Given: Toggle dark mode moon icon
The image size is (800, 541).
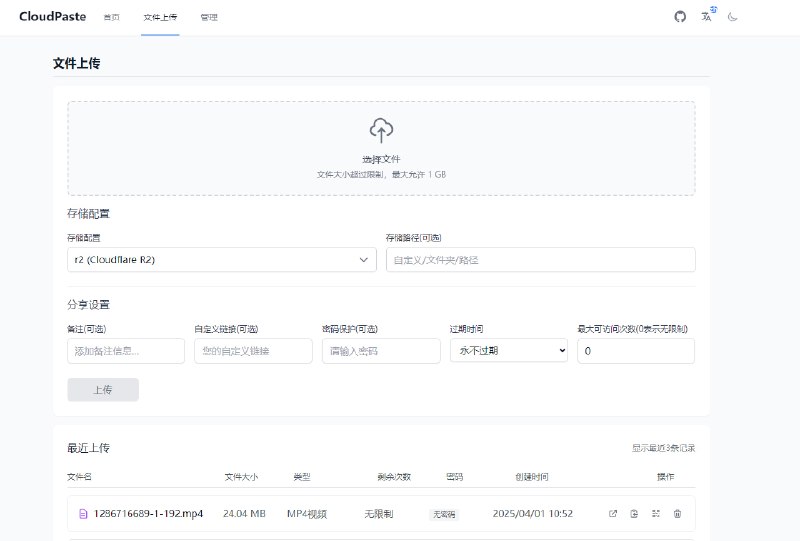Looking at the screenshot, I should (733, 17).
